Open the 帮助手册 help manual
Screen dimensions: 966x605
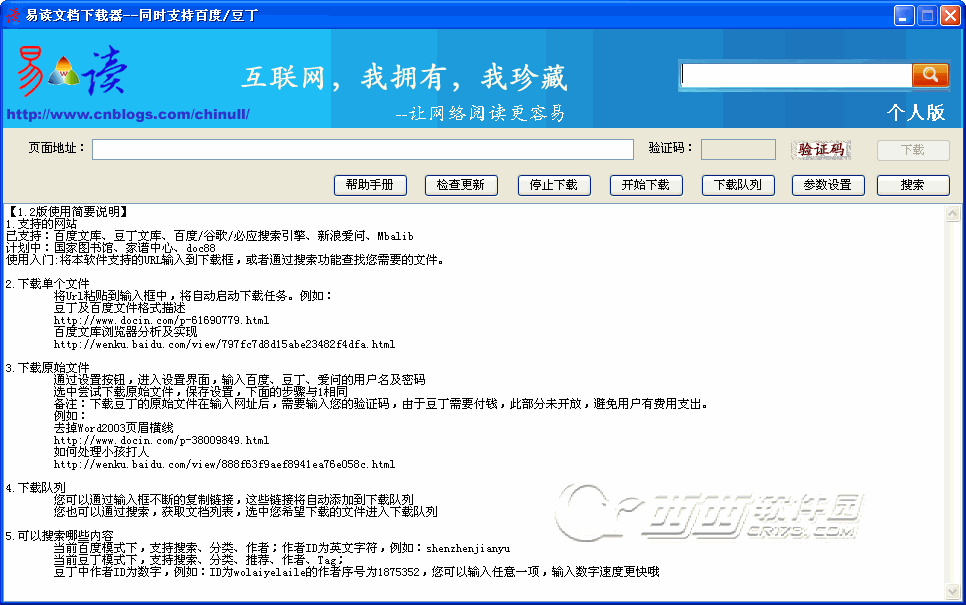pyautogui.click(x=370, y=185)
